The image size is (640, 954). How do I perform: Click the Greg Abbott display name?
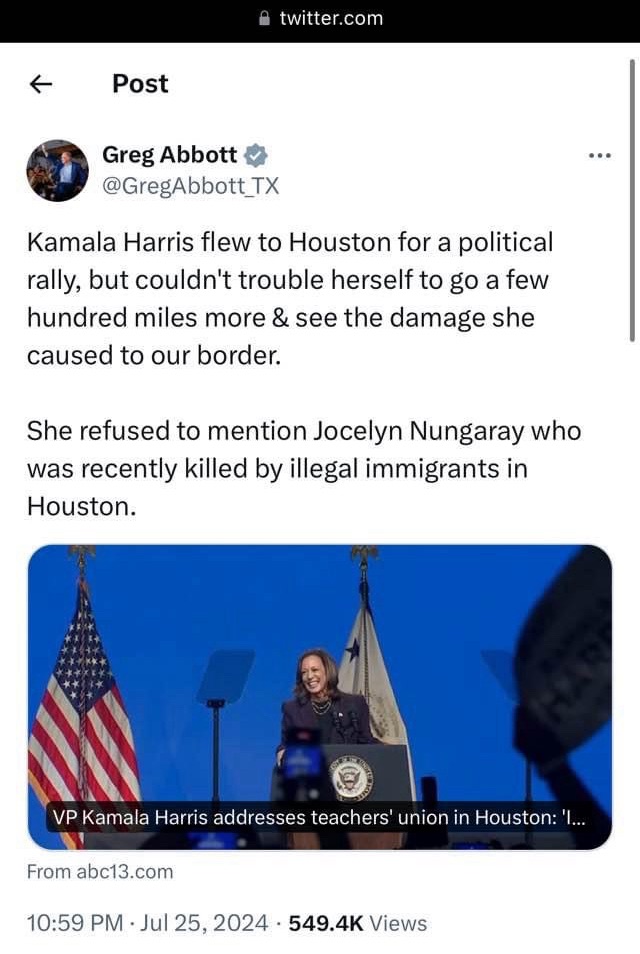pos(169,155)
